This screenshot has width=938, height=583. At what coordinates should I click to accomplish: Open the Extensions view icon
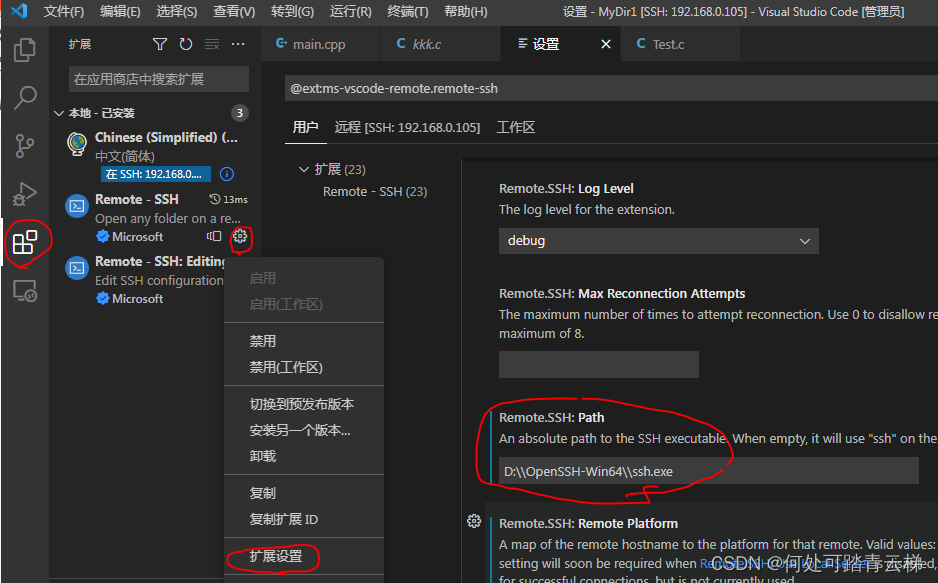click(x=25, y=242)
